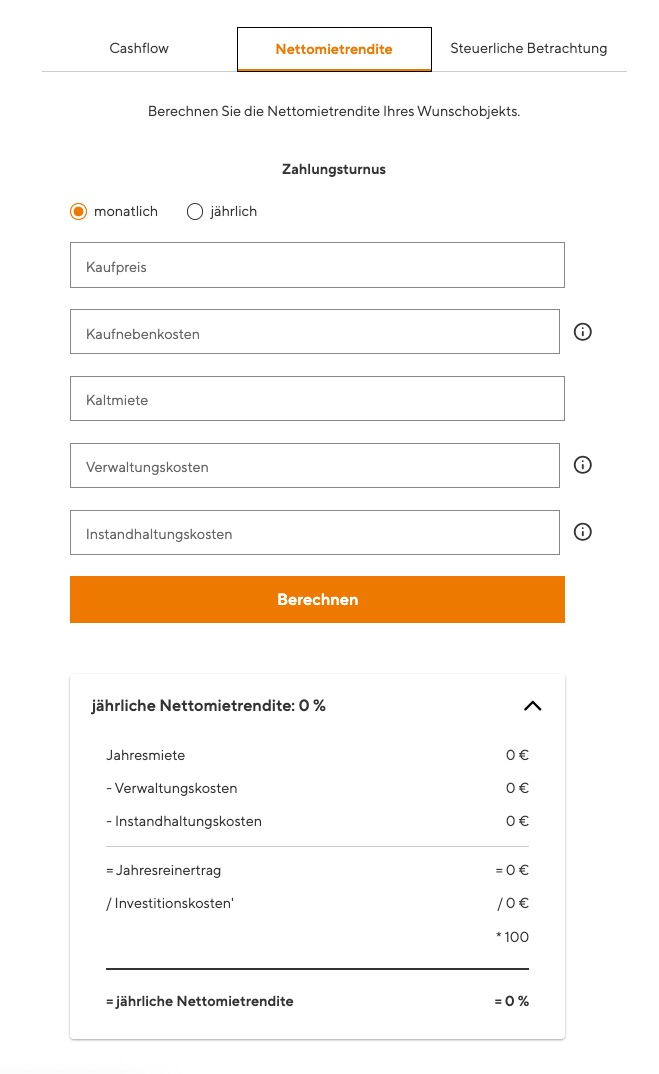Select the monatlich payment option
Screen dimensions: 659x1074
(x=79, y=211)
